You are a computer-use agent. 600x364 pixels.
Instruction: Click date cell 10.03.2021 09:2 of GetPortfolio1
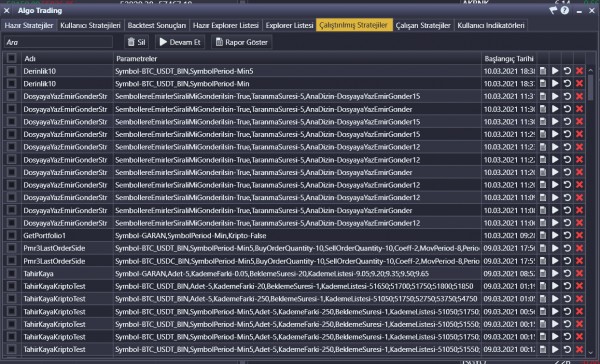509,235
